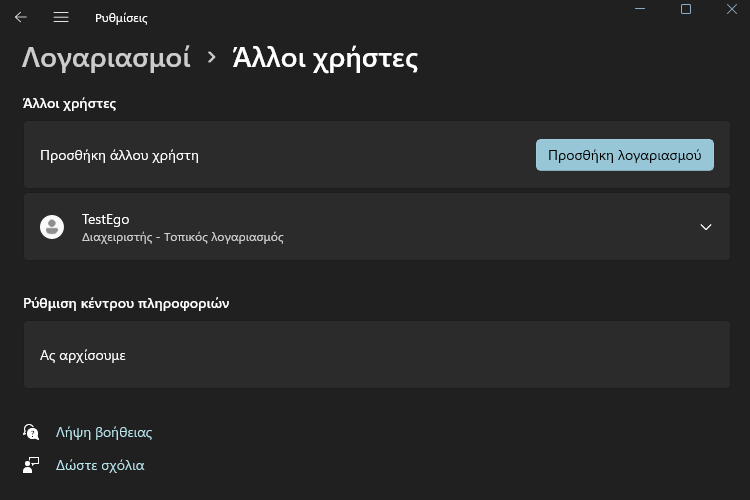
Task: Open the Λήψη βοήθειας link
Action: 104,433
